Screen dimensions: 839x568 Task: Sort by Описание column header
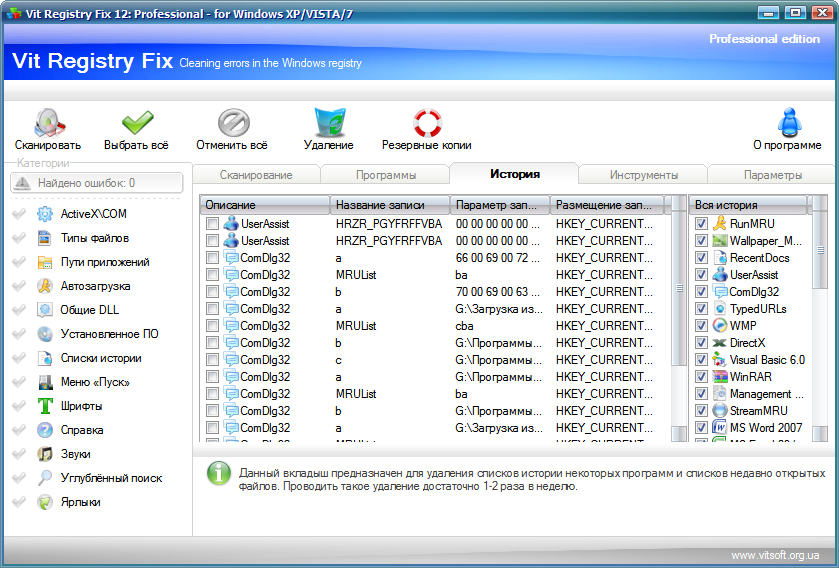pos(264,205)
